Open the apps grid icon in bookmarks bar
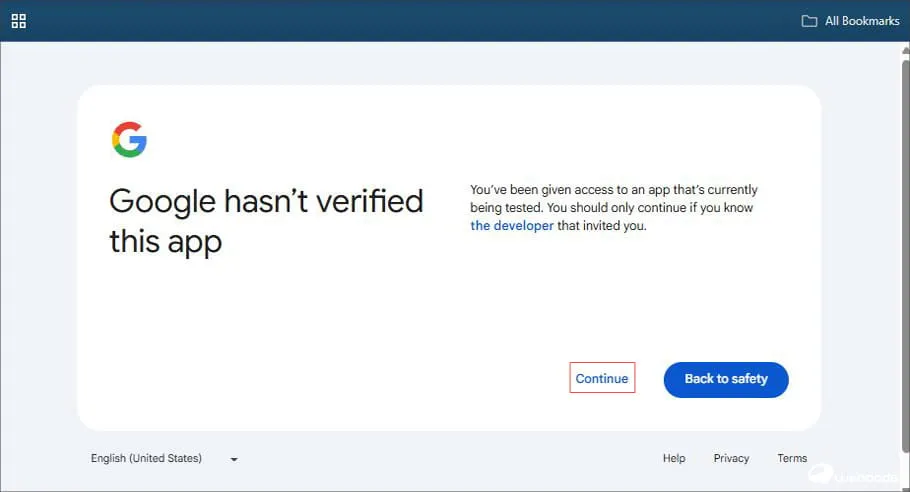Screen dimensions: 910x492 [18, 21]
